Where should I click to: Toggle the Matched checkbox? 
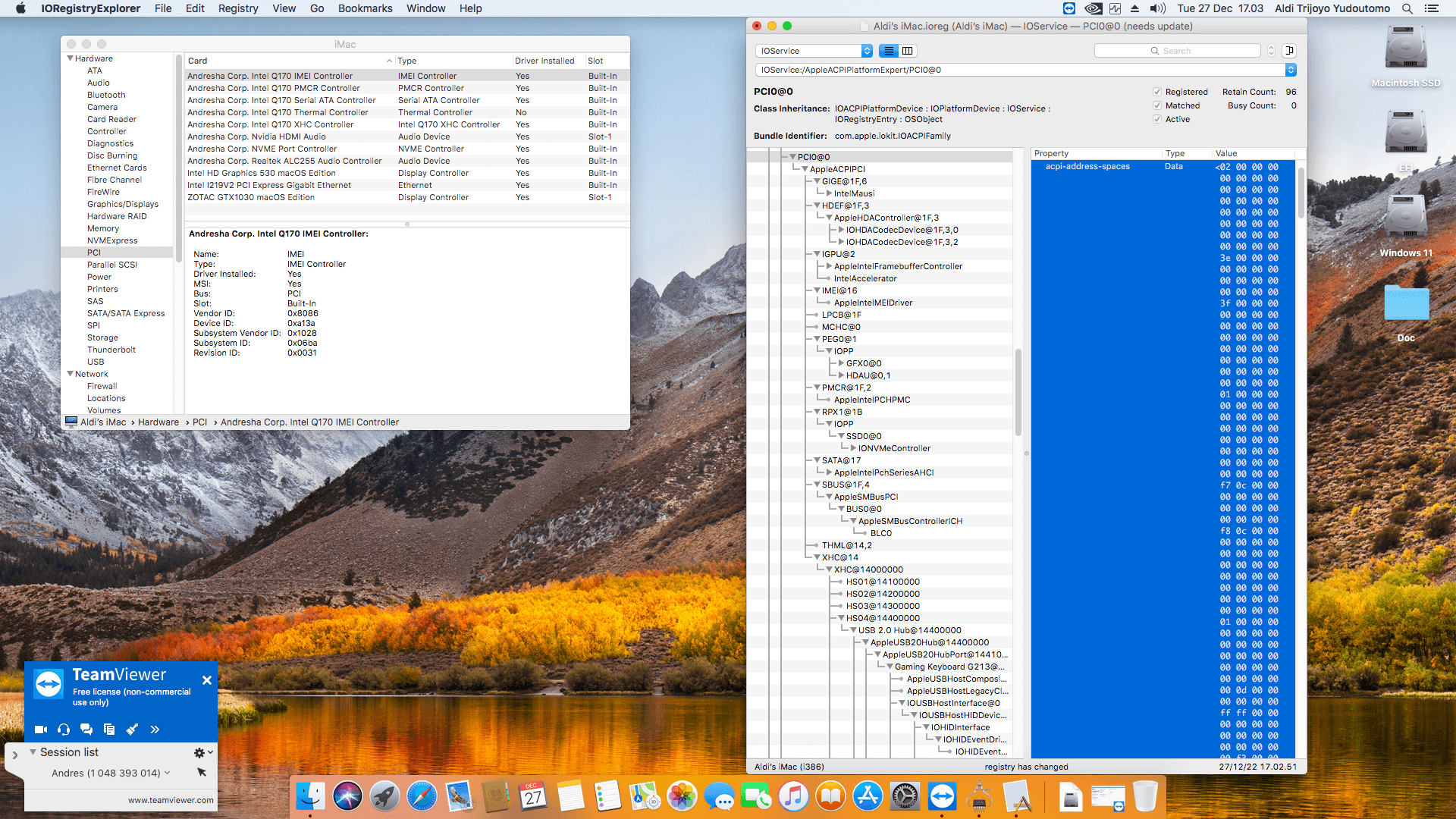click(1157, 105)
